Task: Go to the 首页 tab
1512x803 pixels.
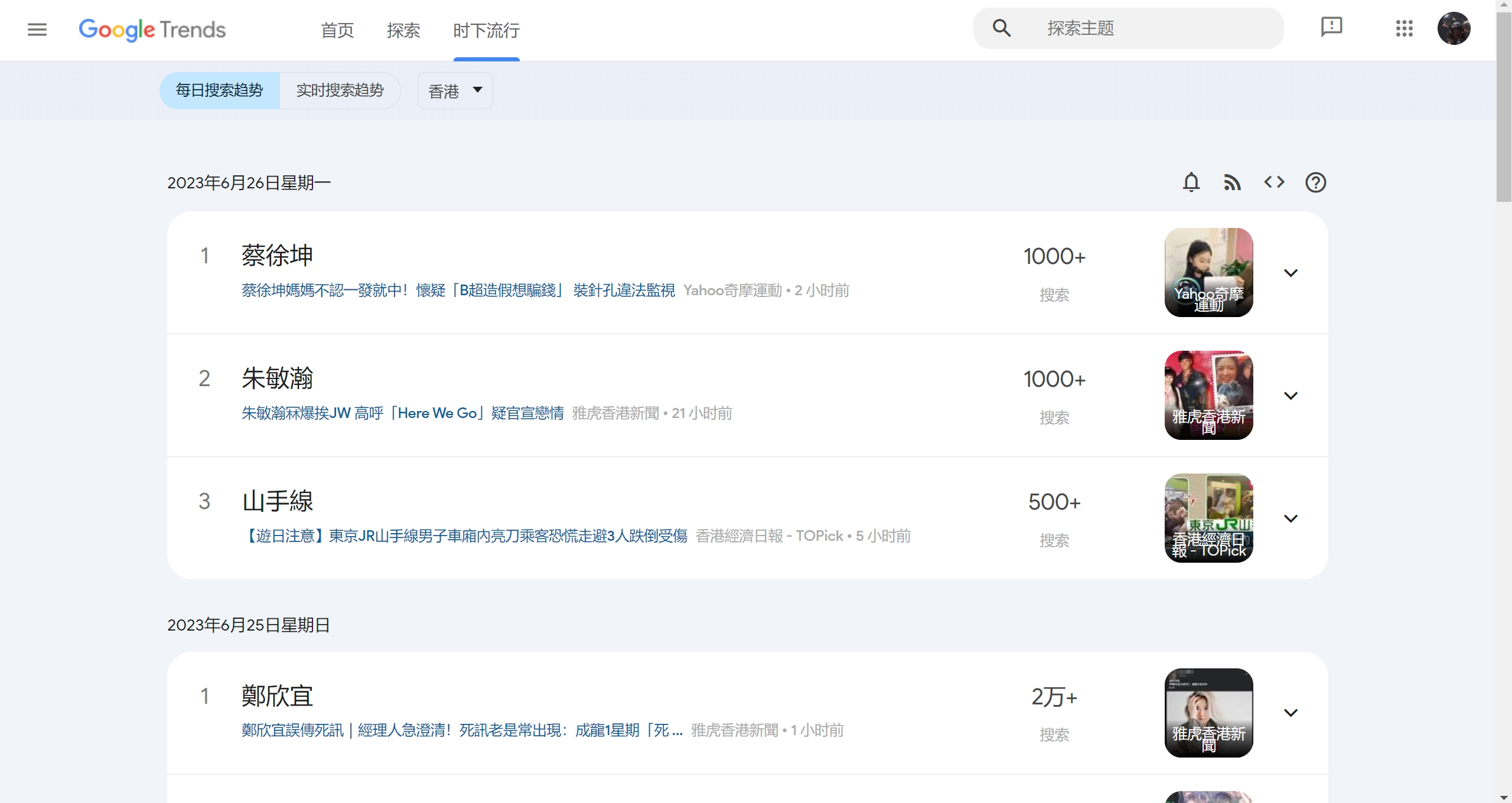Action: pyautogui.click(x=337, y=30)
